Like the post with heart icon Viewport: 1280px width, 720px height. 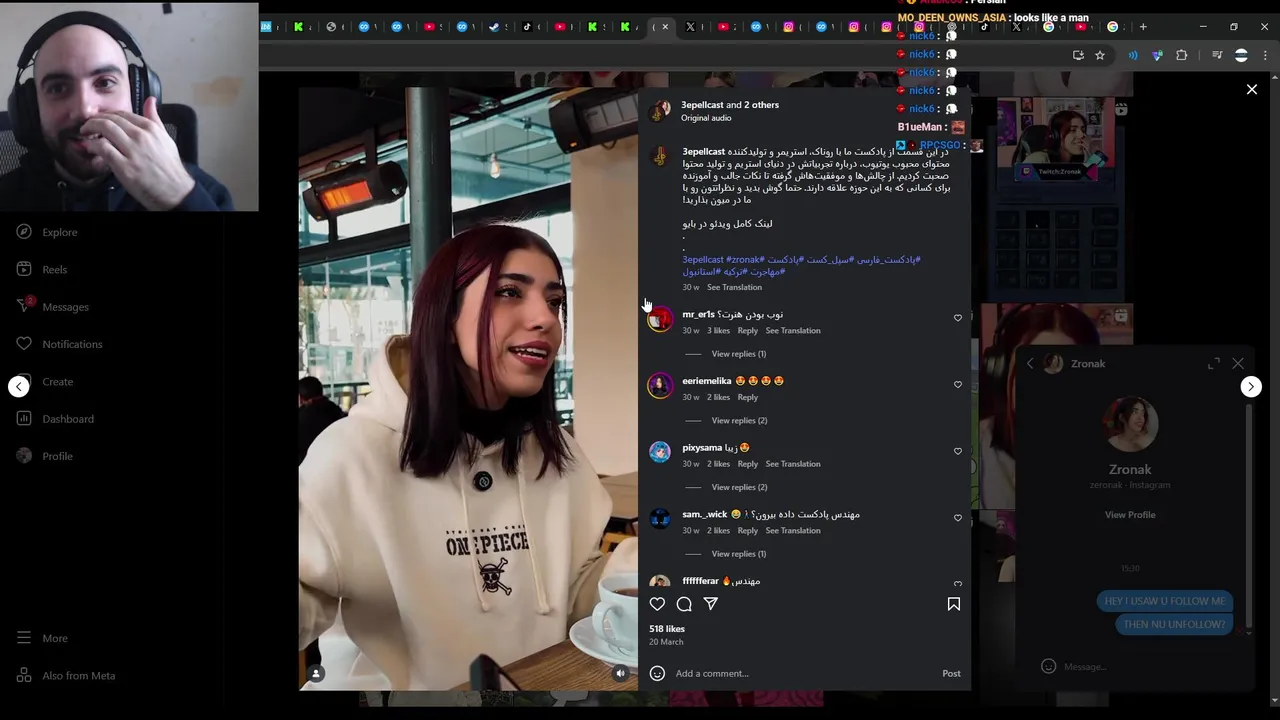(657, 604)
